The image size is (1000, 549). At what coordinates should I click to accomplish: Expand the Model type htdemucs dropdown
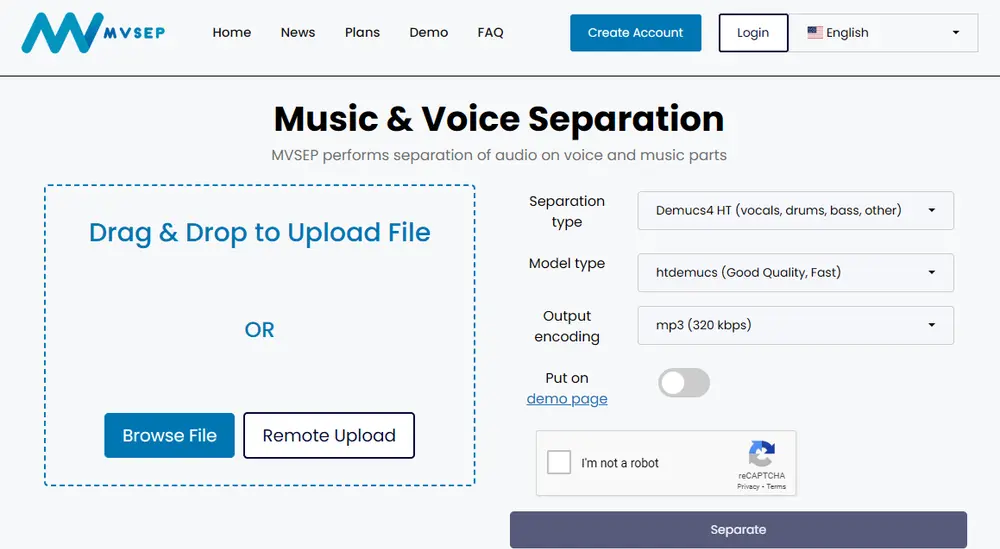795,272
